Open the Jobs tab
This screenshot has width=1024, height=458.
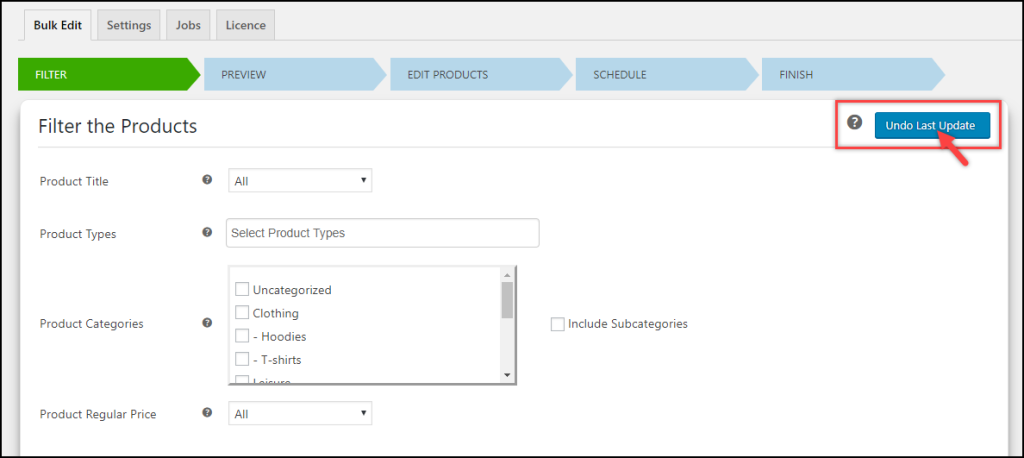[x=188, y=25]
